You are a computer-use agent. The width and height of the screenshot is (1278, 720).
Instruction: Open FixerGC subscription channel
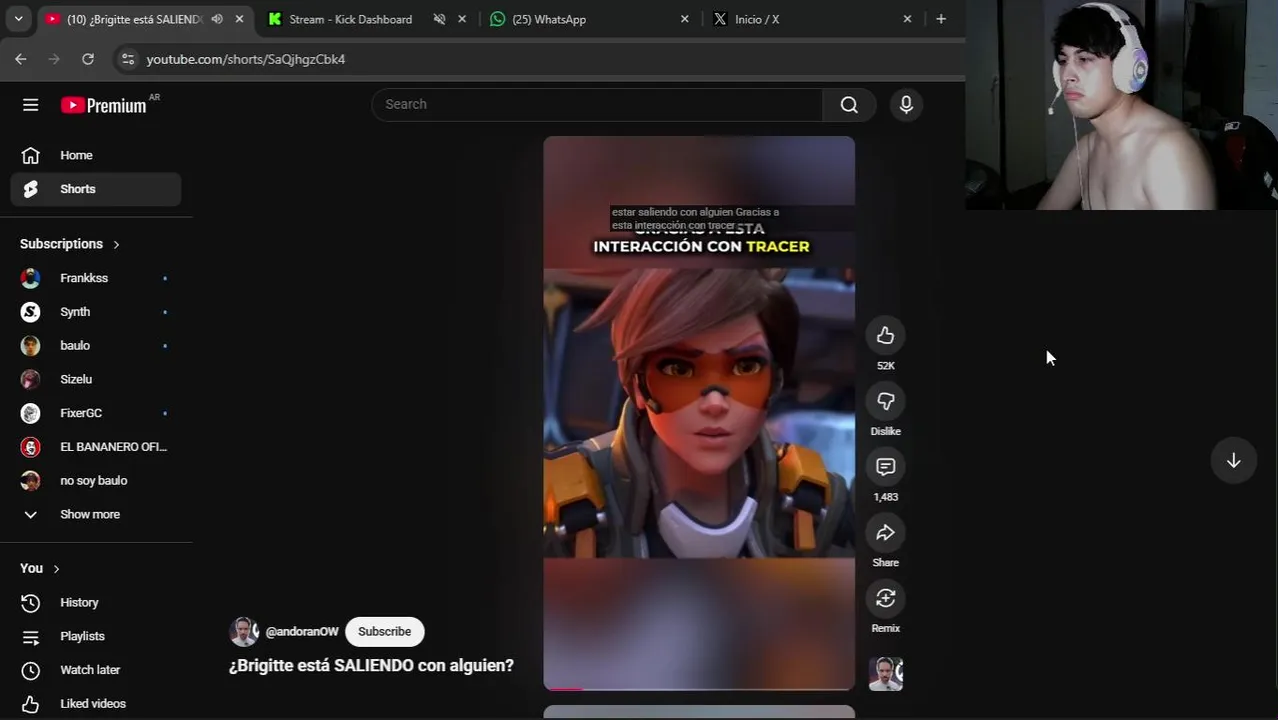[x=96, y=413]
